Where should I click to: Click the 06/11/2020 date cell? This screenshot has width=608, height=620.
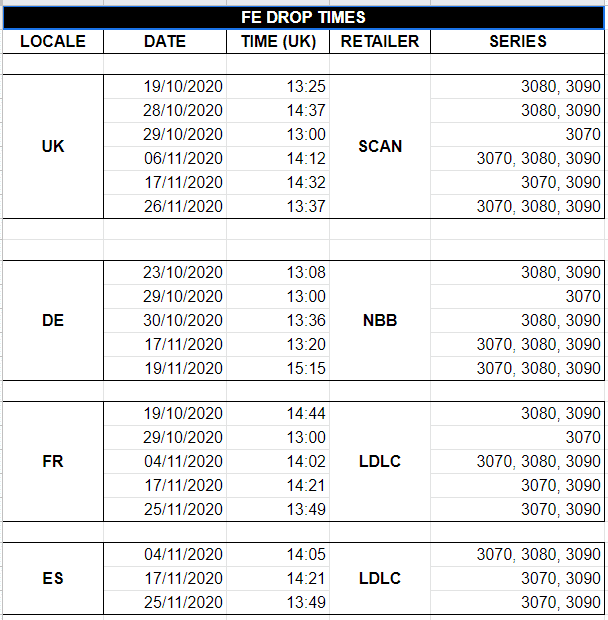(x=183, y=158)
